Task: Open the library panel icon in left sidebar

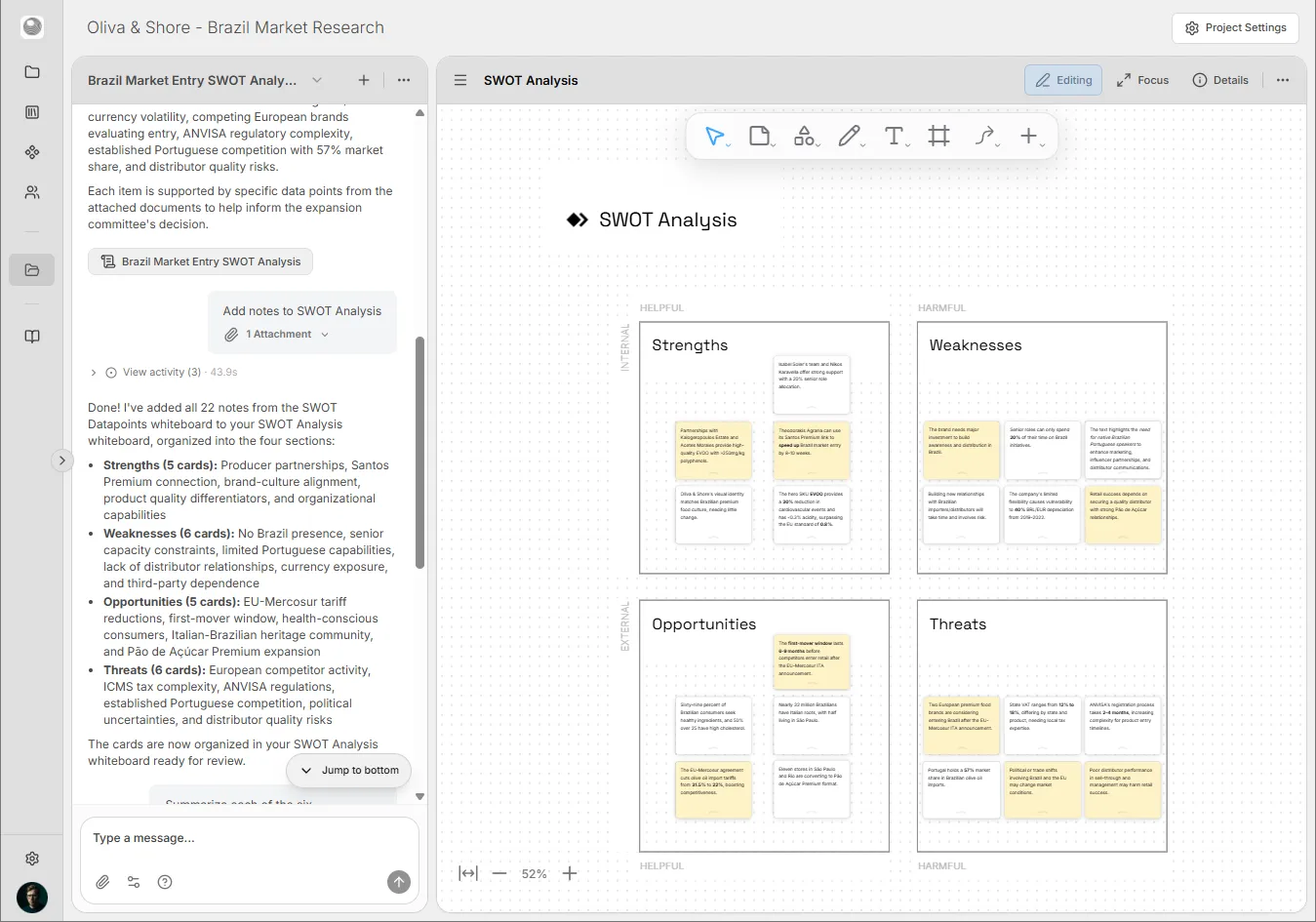Action: coord(32,112)
